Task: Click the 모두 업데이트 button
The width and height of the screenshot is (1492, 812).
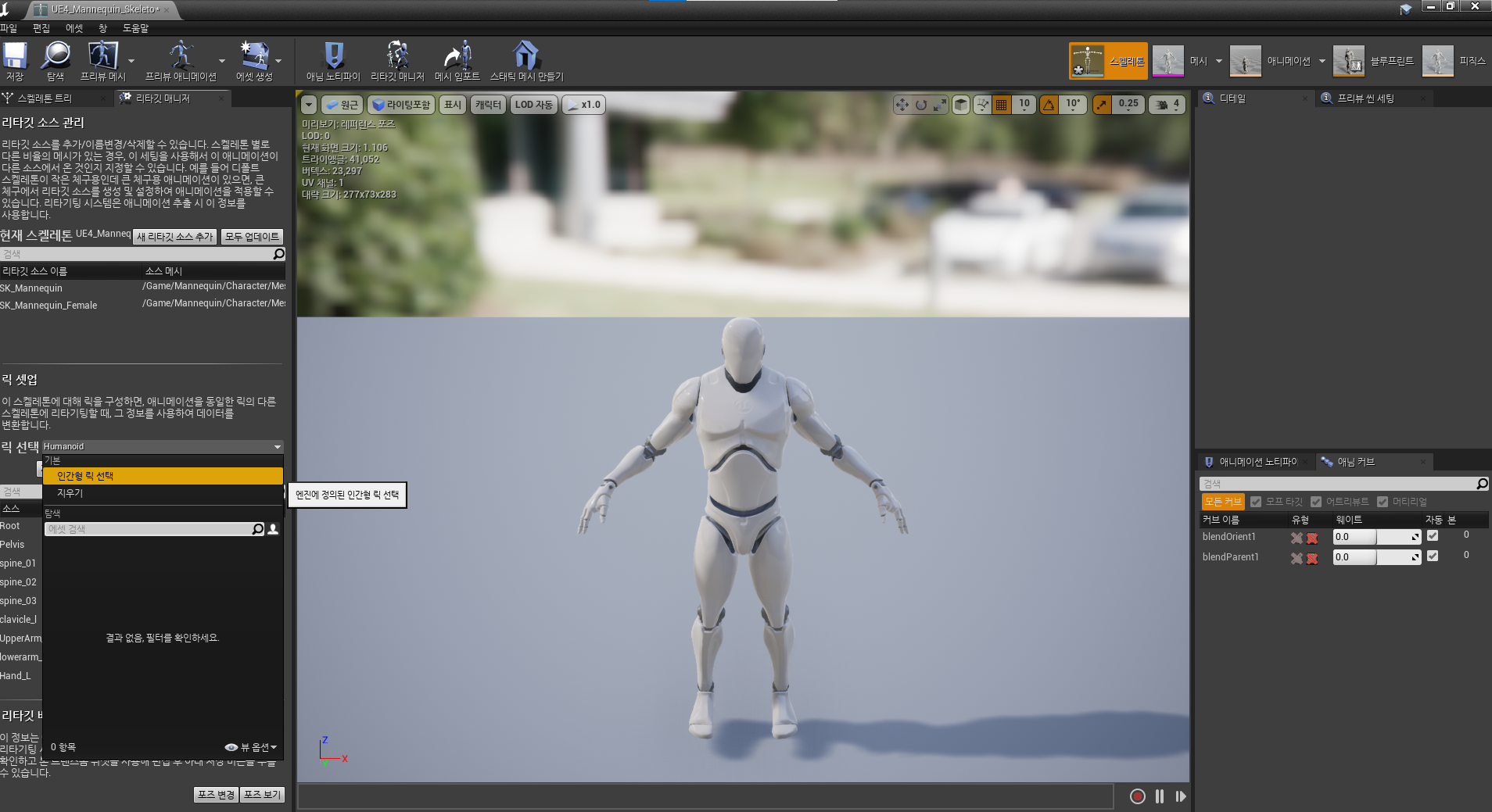Action: (x=252, y=237)
